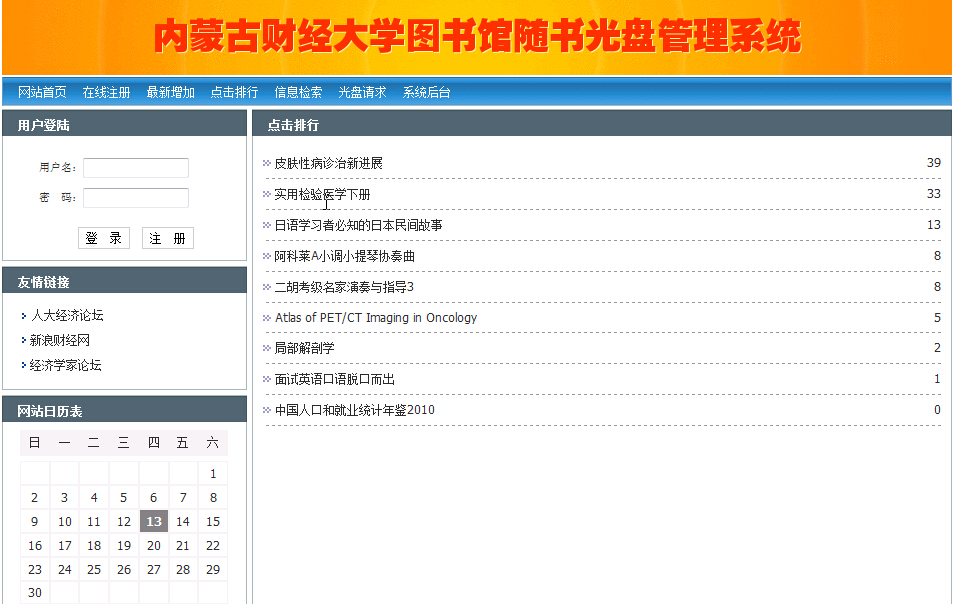The image size is (955, 604).
Task: Focus the 用户名 input field
Action: tap(136, 167)
